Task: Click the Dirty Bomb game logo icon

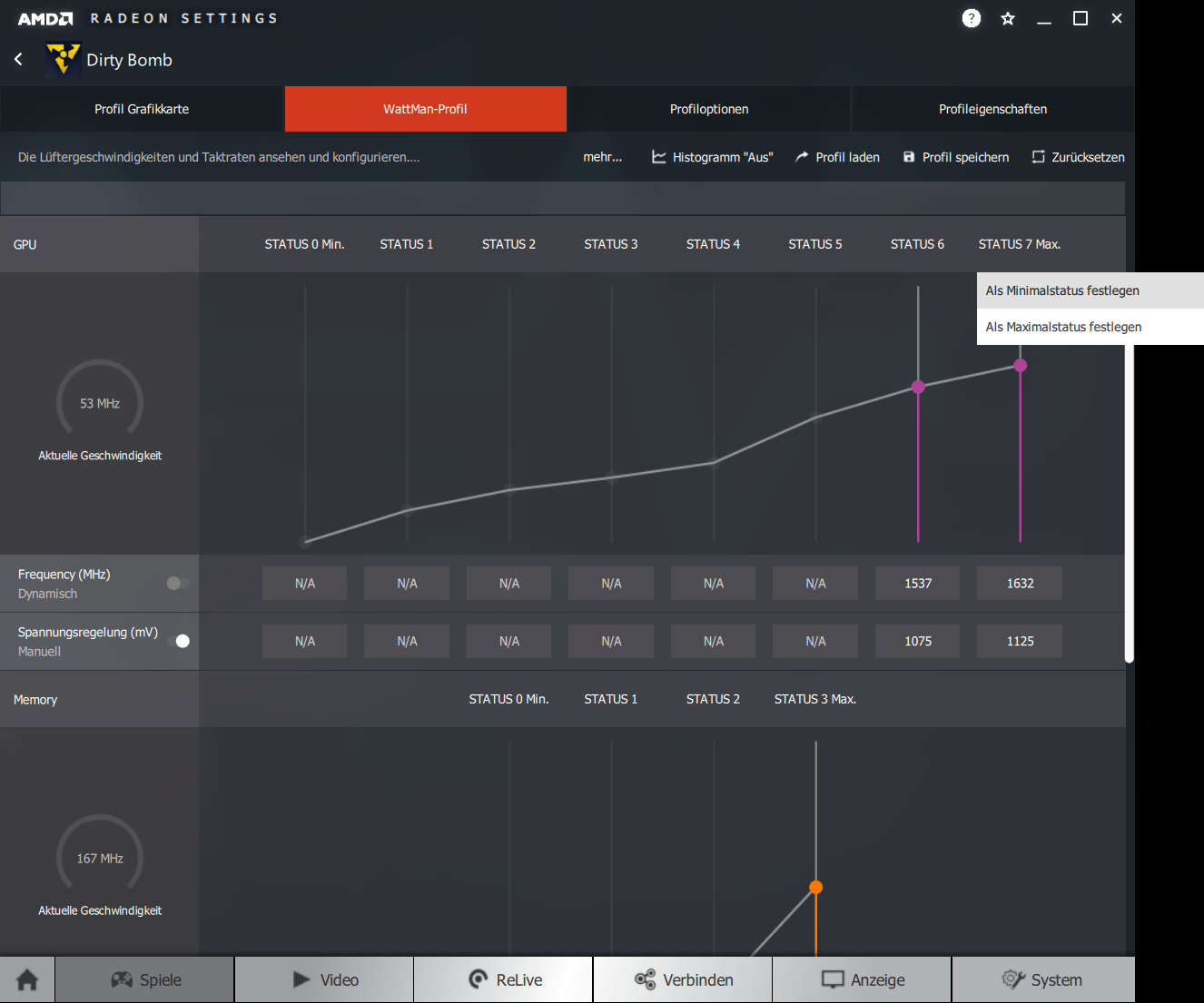Action: click(63, 59)
